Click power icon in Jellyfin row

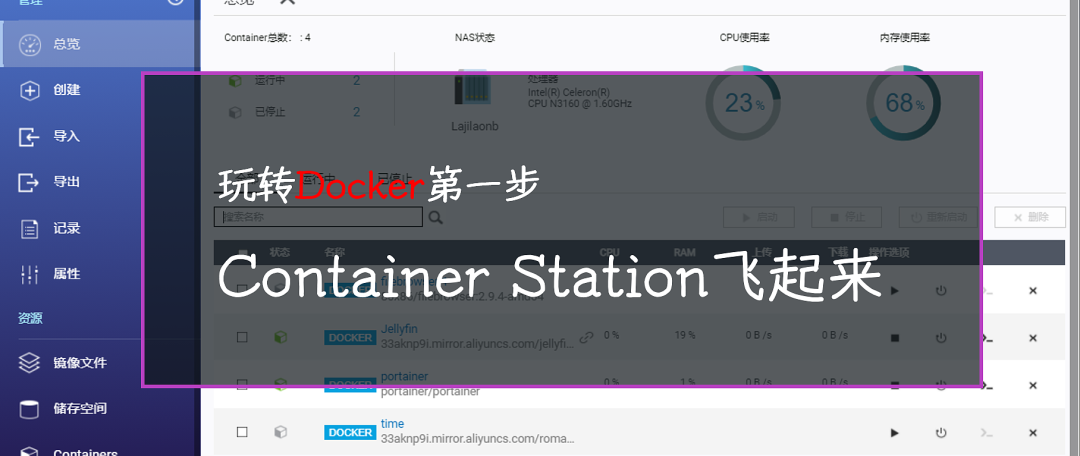[941, 338]
